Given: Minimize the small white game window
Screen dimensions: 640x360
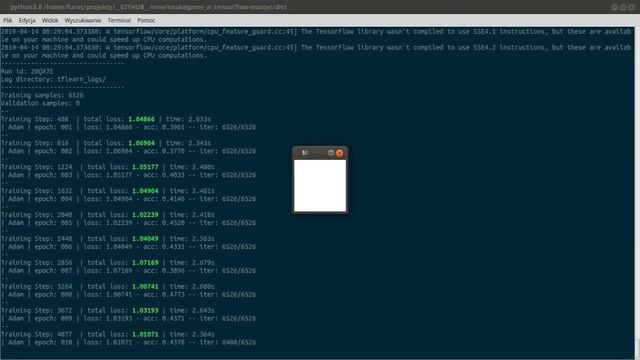Looking at the screenshot, I should coord(331,153).
